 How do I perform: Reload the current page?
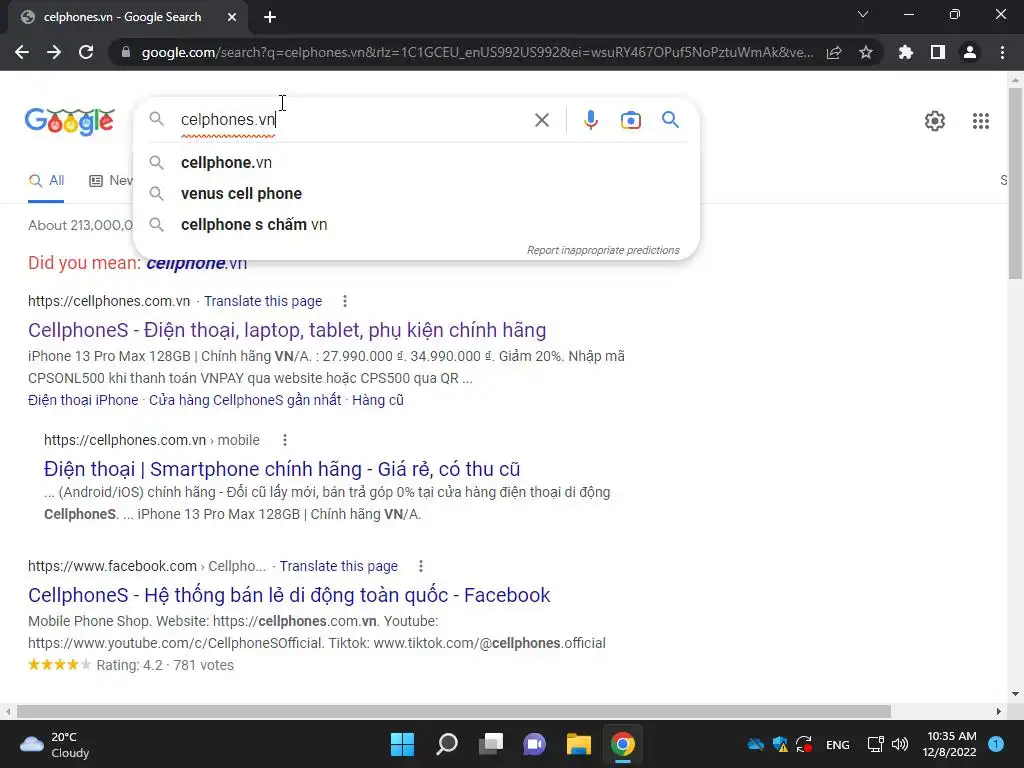point(86,52)
